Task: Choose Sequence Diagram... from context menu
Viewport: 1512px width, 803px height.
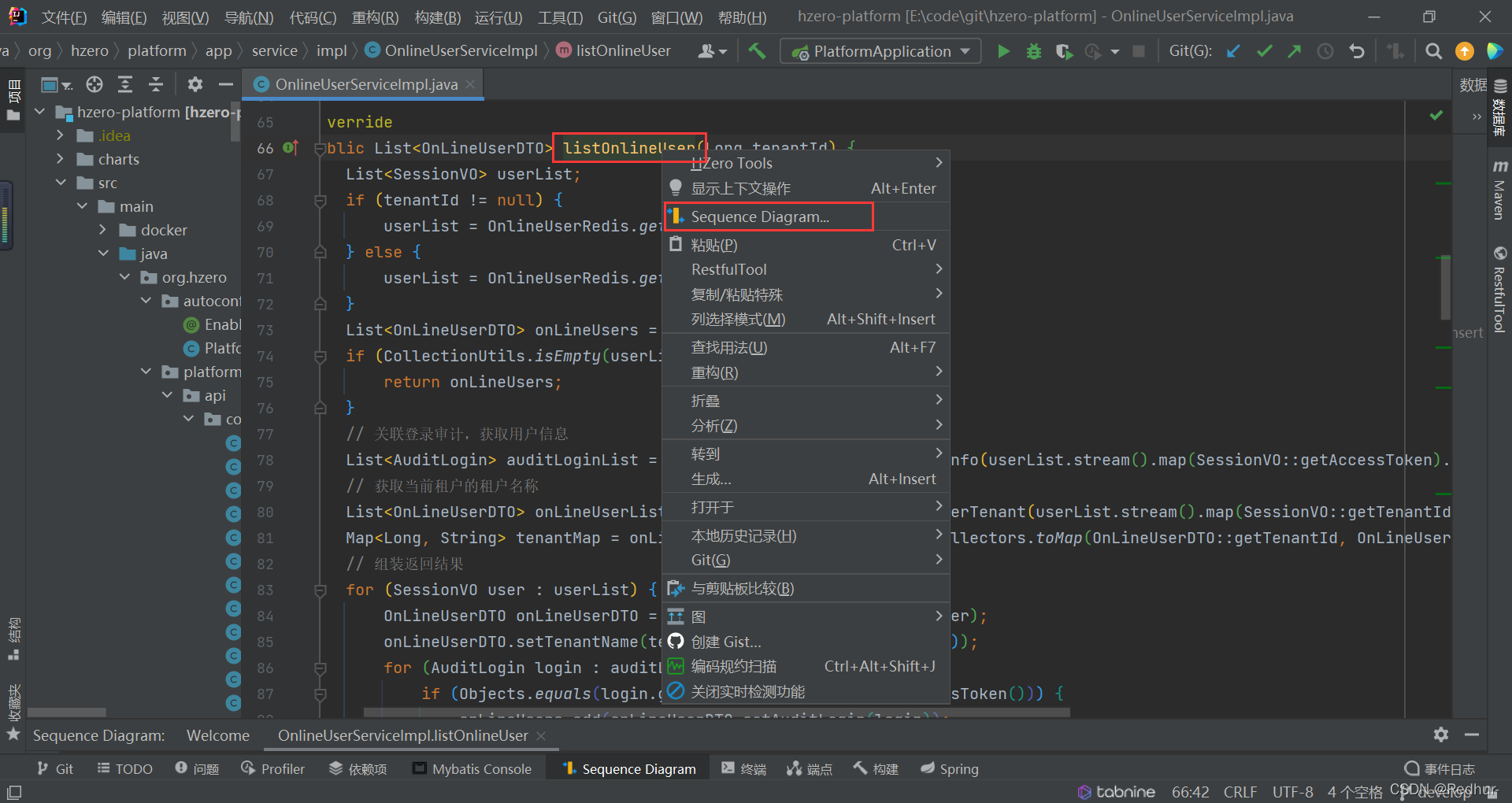Action: [806, 216]
